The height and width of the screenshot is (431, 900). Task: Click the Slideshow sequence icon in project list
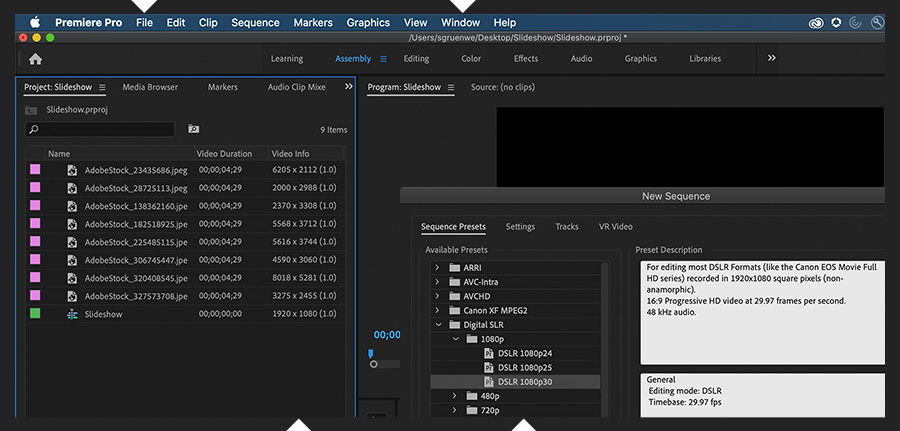click(x=72, y=314)
